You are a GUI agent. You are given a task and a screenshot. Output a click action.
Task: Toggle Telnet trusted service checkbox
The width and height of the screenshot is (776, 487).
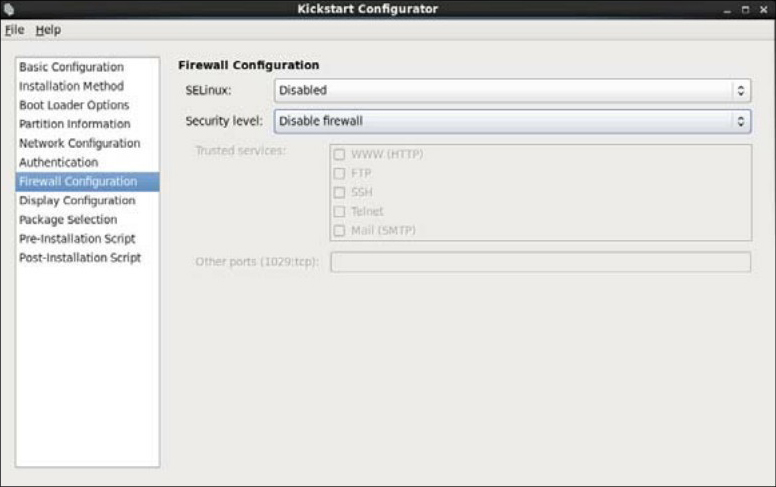(x=339, y=212)
